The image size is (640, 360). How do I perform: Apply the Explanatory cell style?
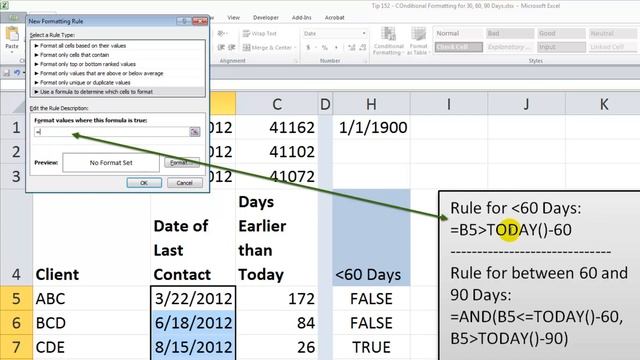point(510,47)
